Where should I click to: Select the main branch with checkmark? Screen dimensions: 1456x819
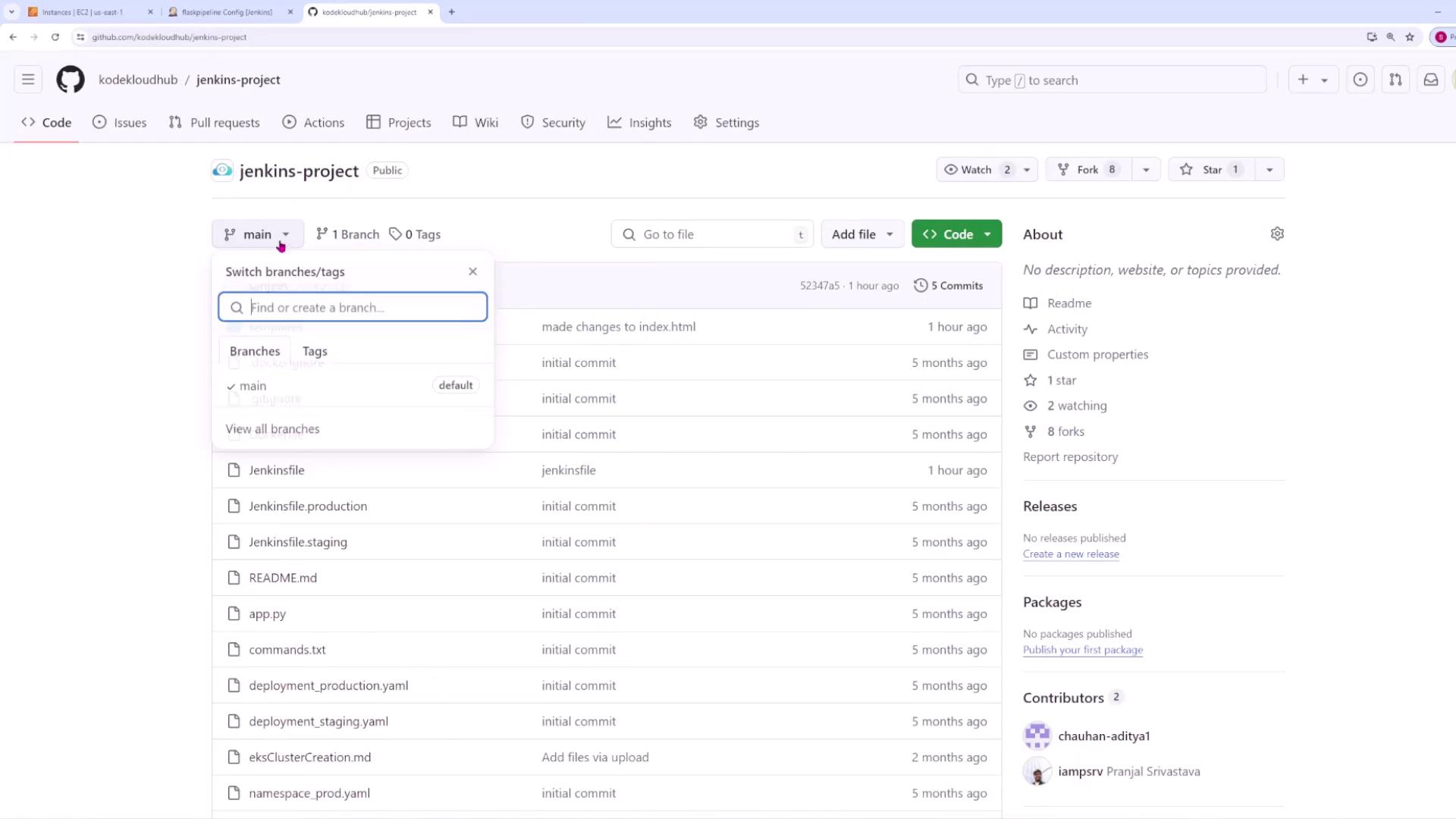click(253, 386)
